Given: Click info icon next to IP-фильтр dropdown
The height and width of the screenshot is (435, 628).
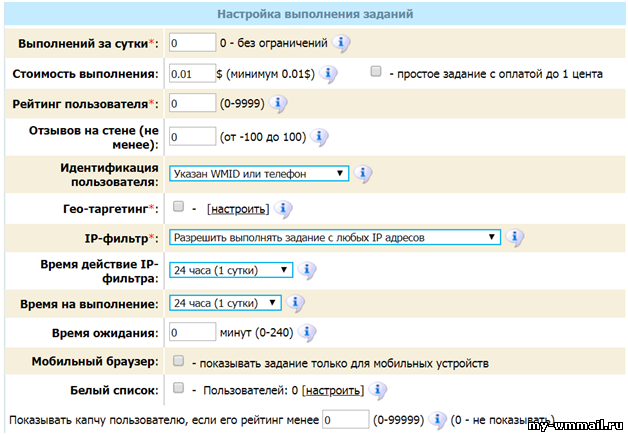Looking at the screenshot, I should (x=515, y=237).
